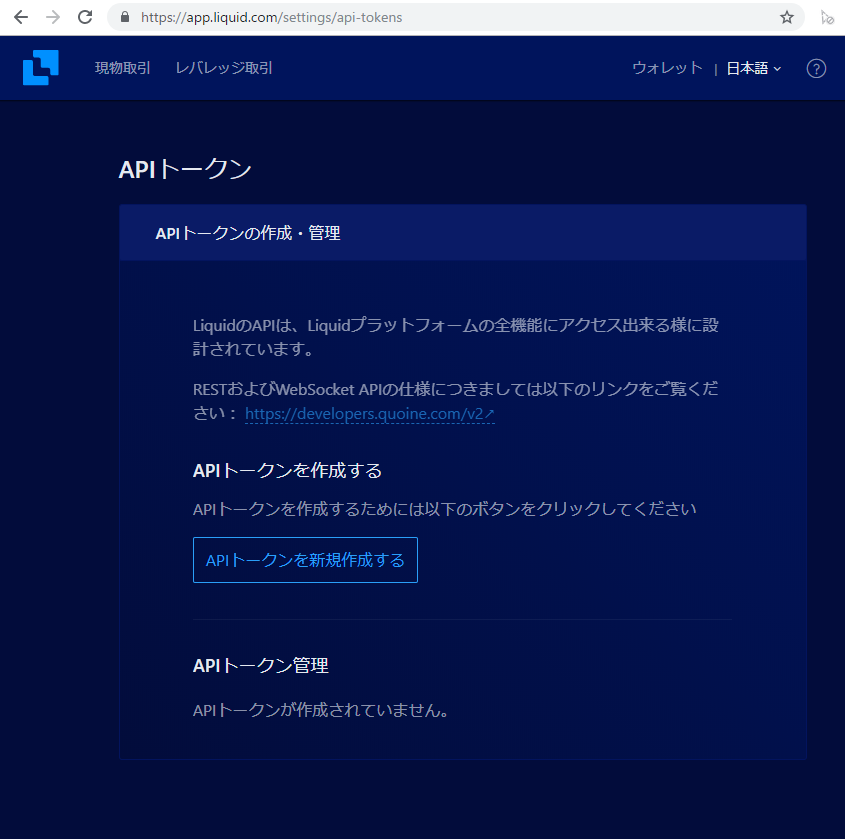The image size is (845, 839).
Task: Open the レバレッジ取引 menu item
Action: click(x=224, y=68)
